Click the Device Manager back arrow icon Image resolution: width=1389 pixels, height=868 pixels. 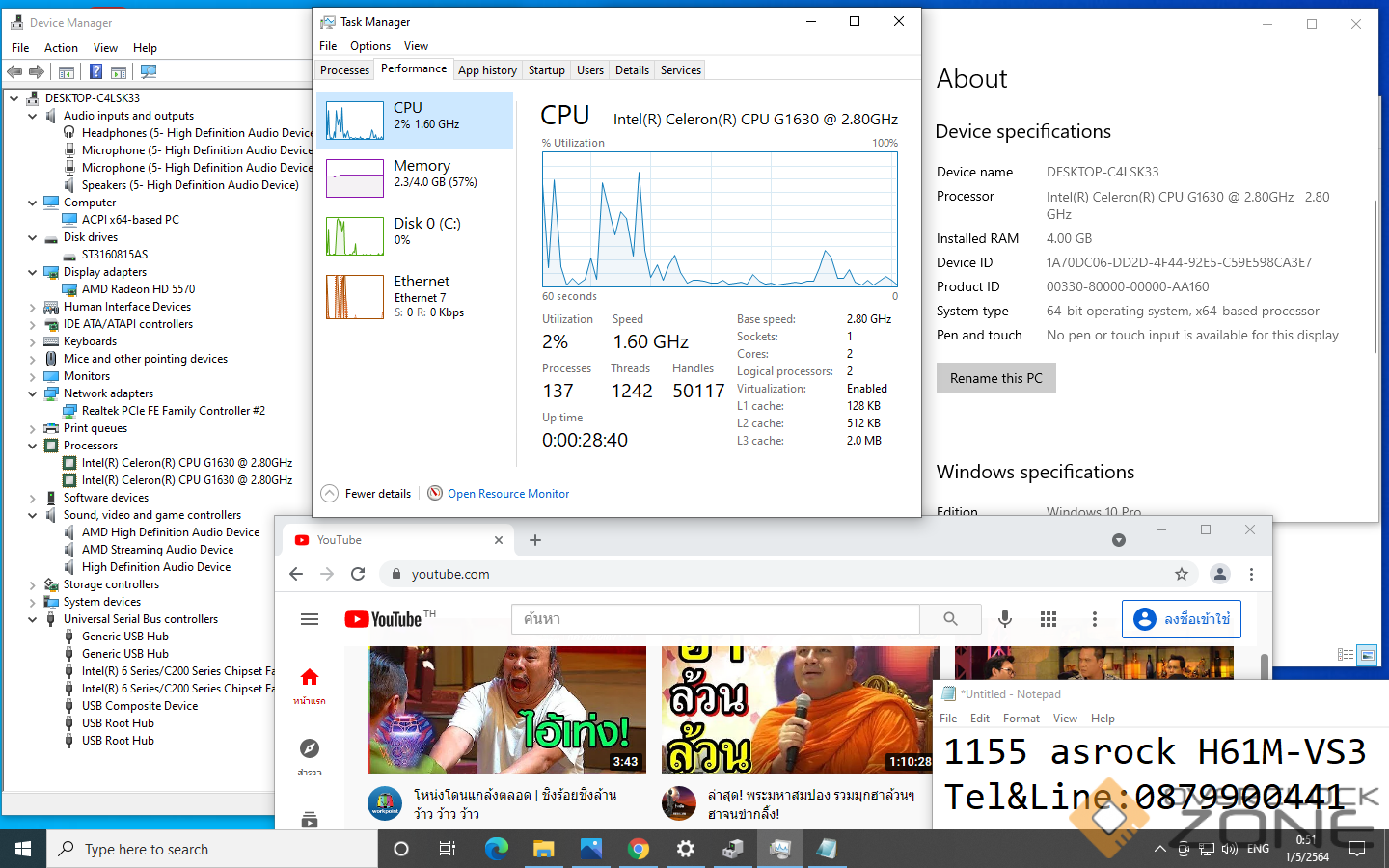click(x=14, y=71)
